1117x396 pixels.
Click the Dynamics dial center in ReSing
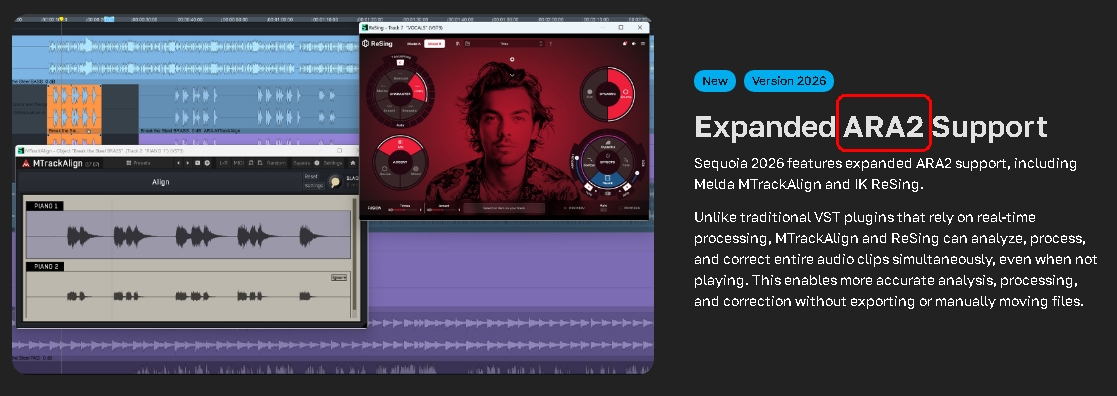[608, 93]
